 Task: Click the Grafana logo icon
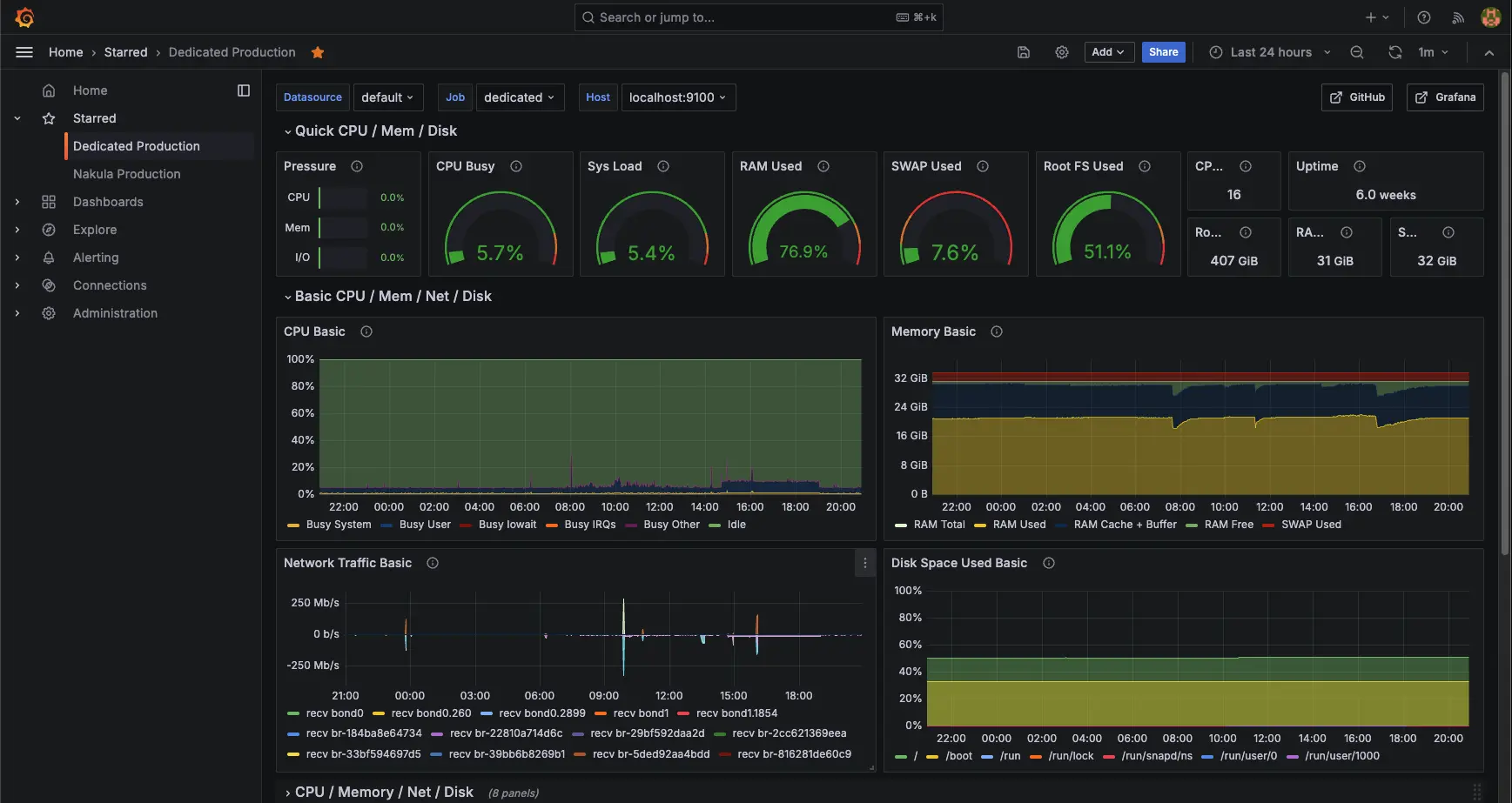click(24, 17)
